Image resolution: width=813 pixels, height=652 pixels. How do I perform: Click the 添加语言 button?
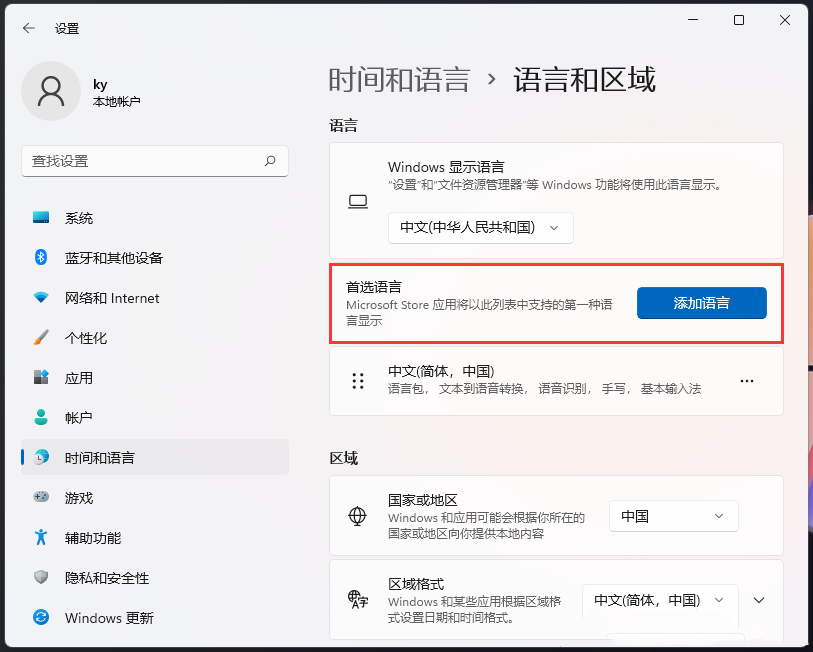[701, 303]
